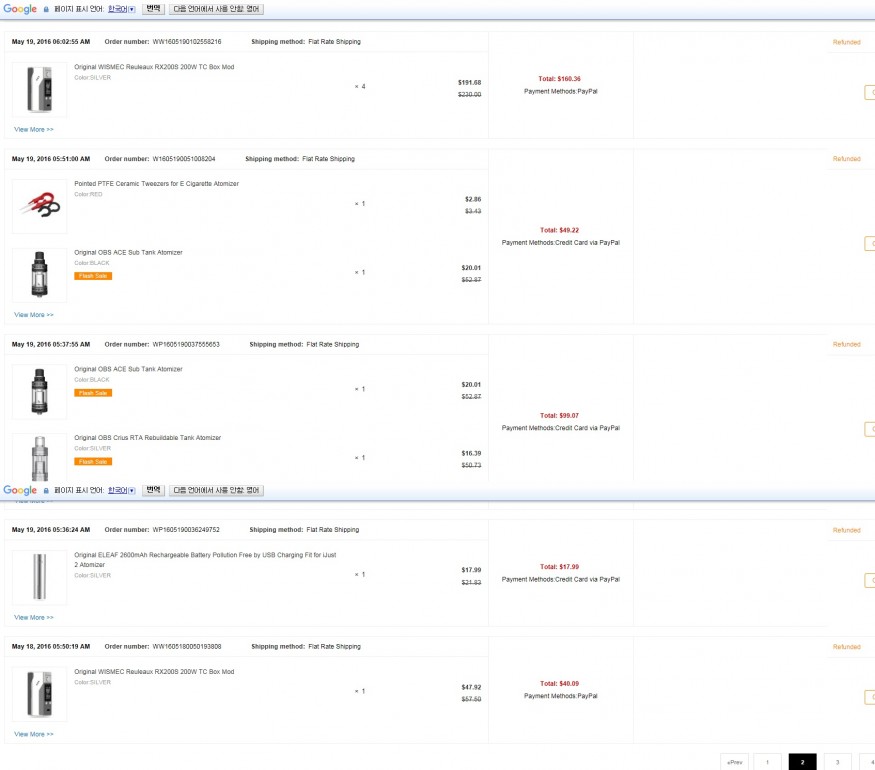Click View More in order WW1605190102558216
The height and width of the screenshot is (770, 875).
click(x=33, y=129)
